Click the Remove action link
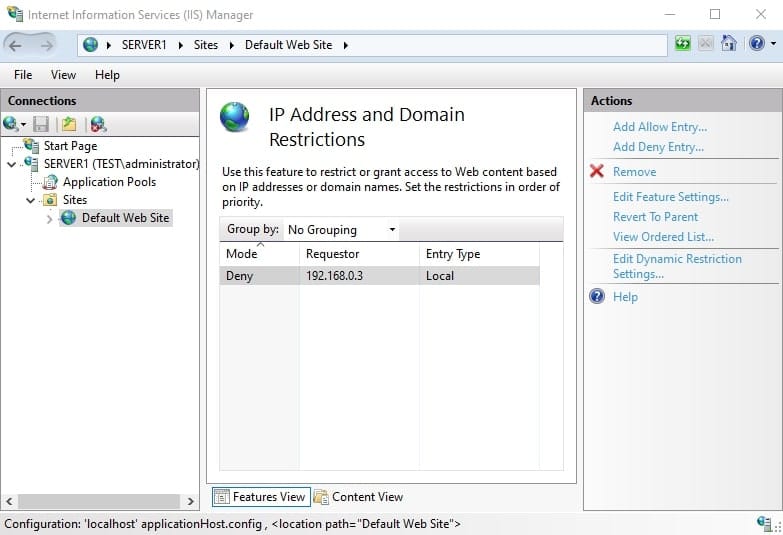The image size is (783, 535). [x=634, y=172]
